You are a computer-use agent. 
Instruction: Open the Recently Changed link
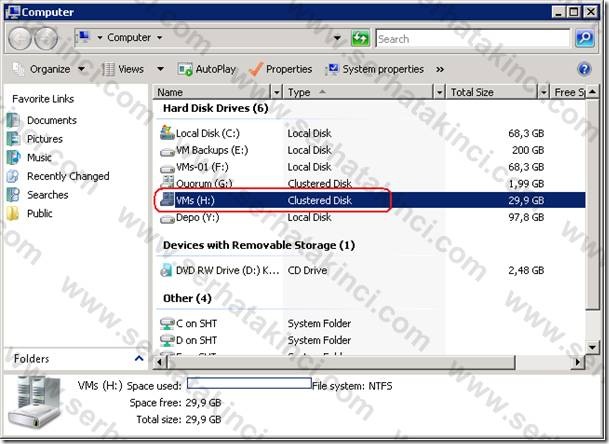click(x=68, y=176)
